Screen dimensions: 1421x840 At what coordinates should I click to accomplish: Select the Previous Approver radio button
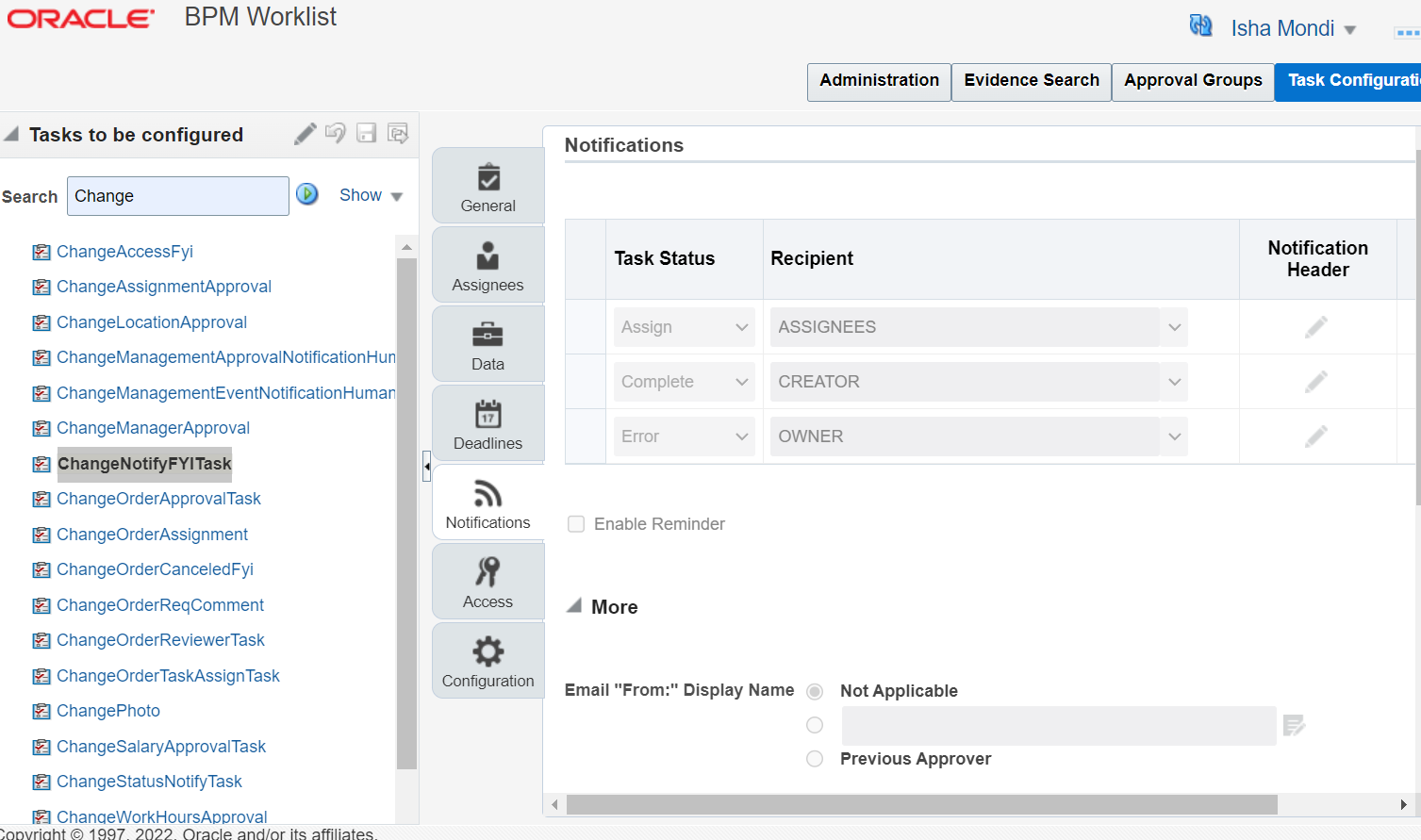pyautogui.click(x=814, y=758)
